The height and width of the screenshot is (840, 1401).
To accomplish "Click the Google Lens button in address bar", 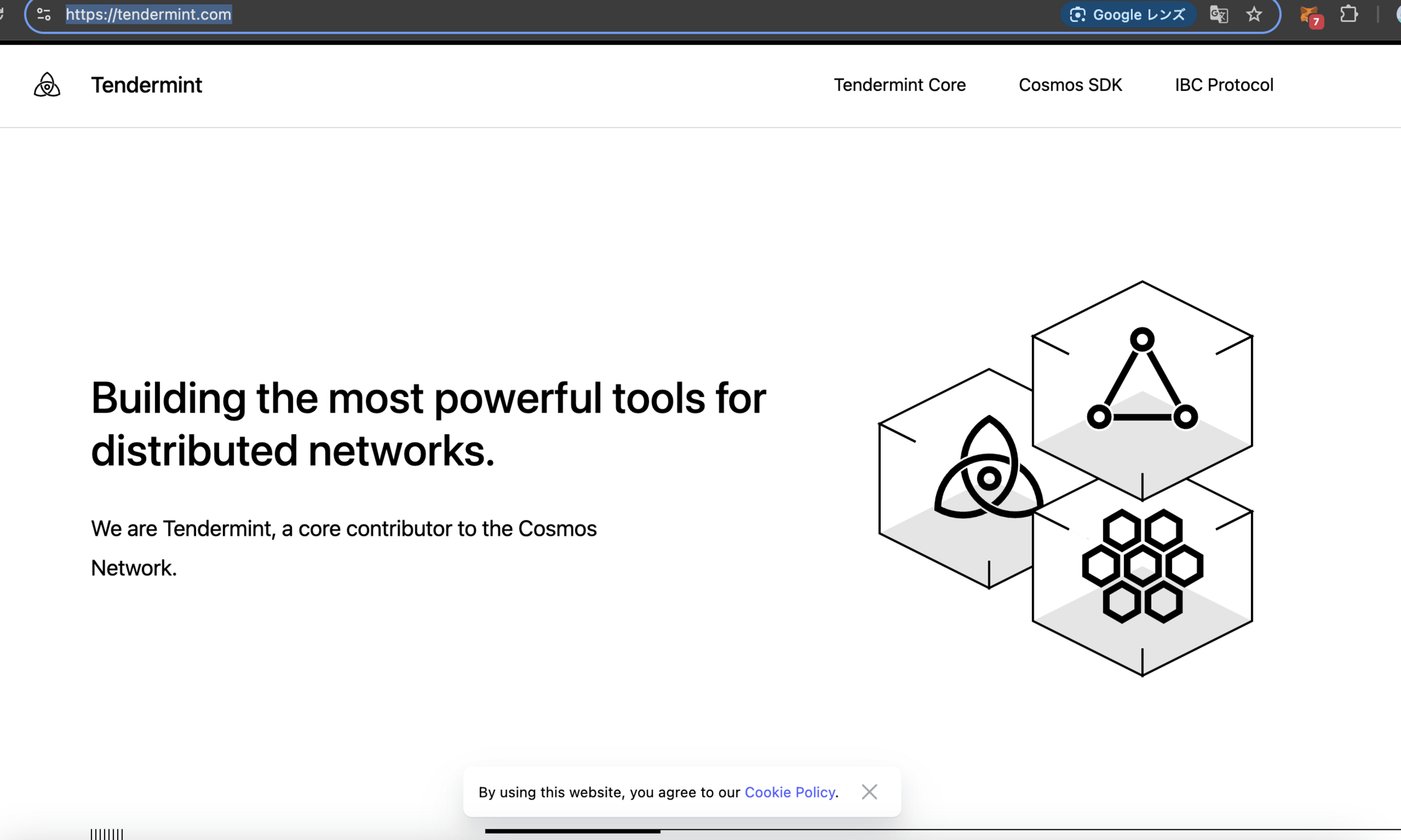I will 1128,14.
